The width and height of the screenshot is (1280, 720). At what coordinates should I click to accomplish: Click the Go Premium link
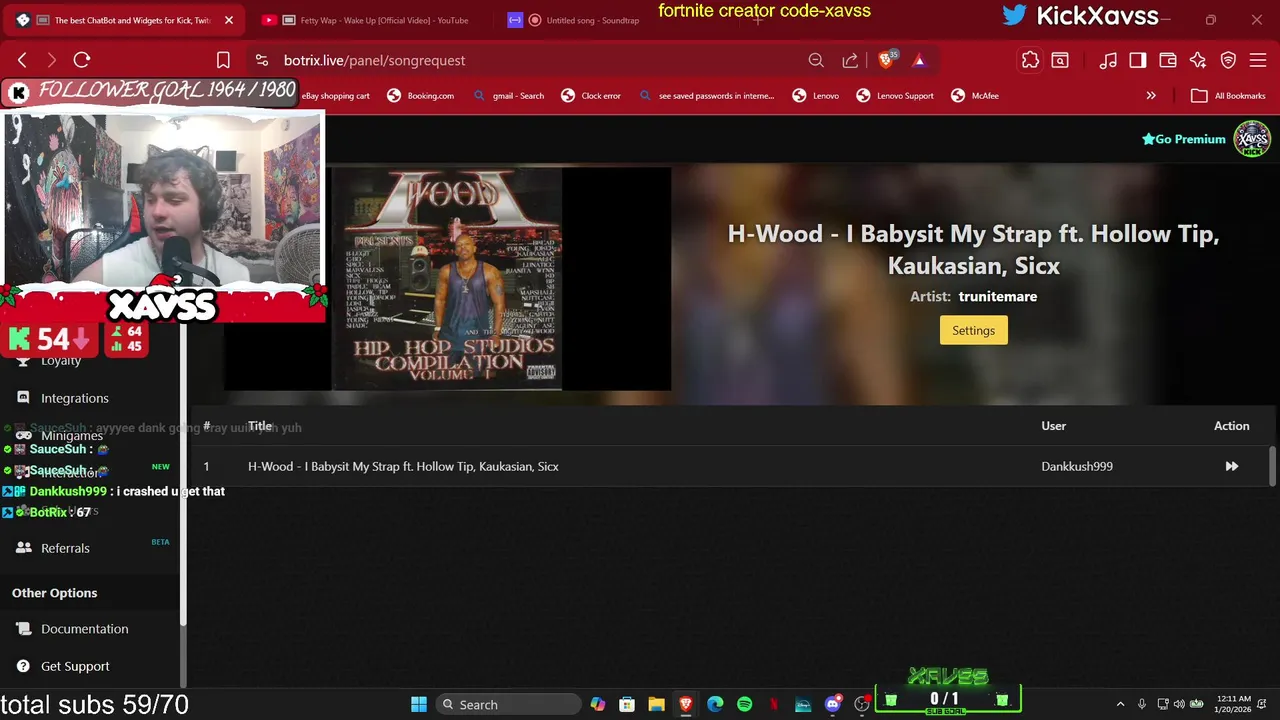point(1184,139)
